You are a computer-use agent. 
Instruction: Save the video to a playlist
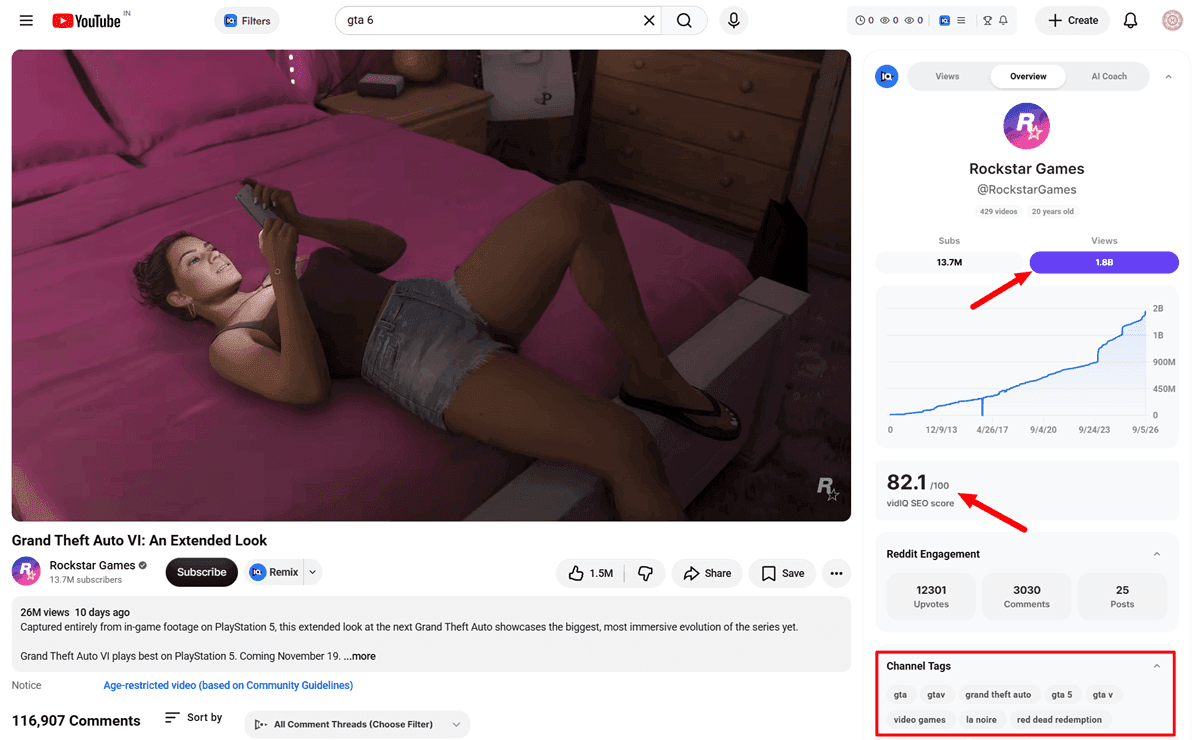pos(783,573)
